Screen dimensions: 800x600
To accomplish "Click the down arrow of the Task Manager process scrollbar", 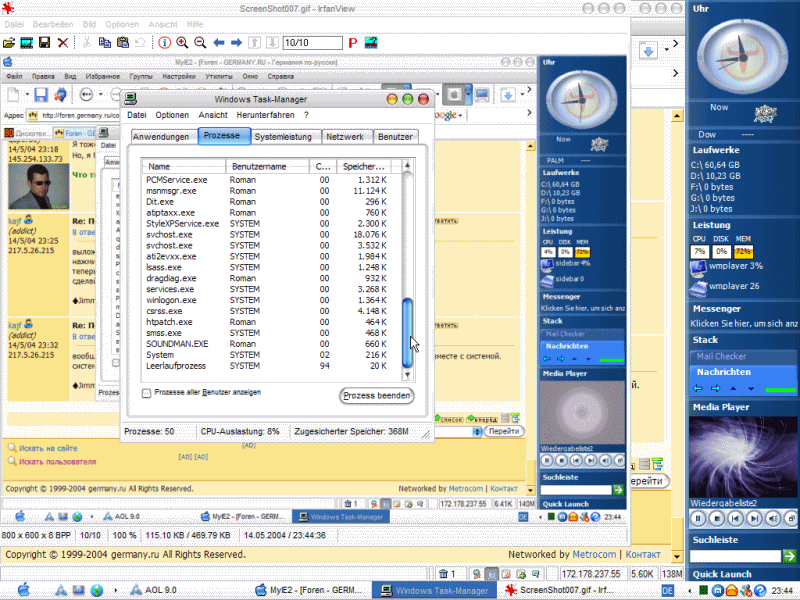I will point(407,375).
